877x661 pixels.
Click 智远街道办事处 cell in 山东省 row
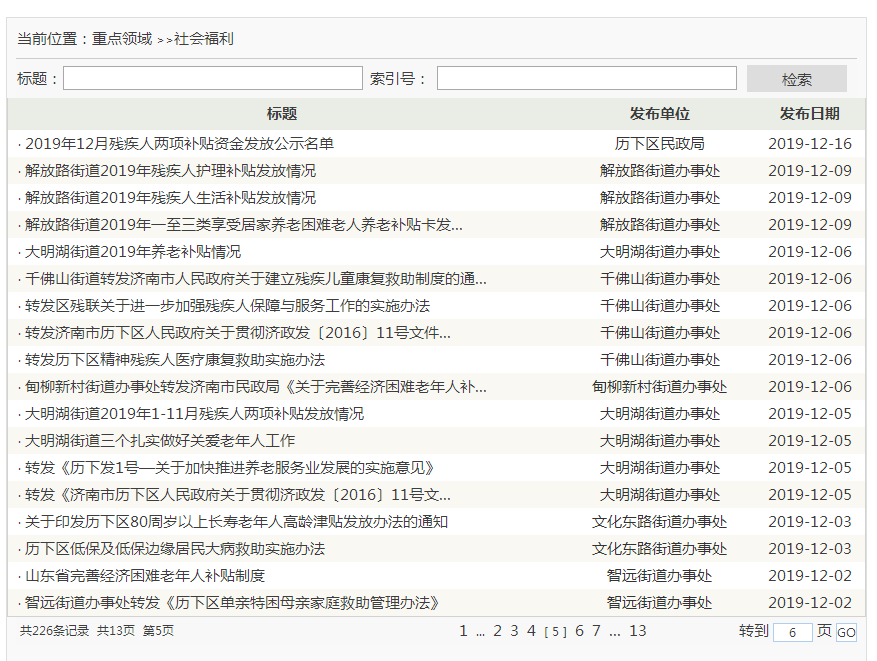[659, 575]
